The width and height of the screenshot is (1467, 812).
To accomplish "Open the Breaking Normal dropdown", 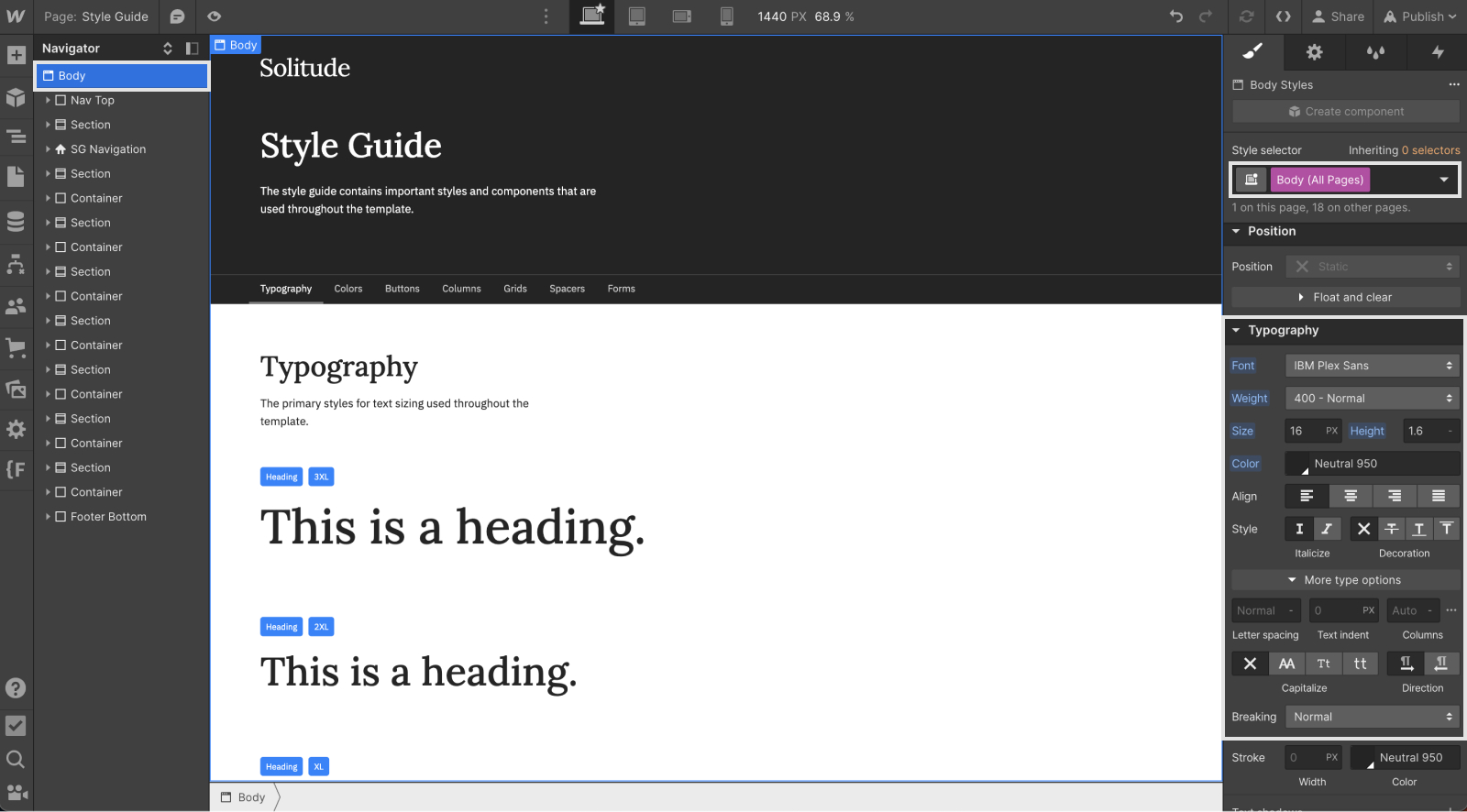I will point(1372,717).
